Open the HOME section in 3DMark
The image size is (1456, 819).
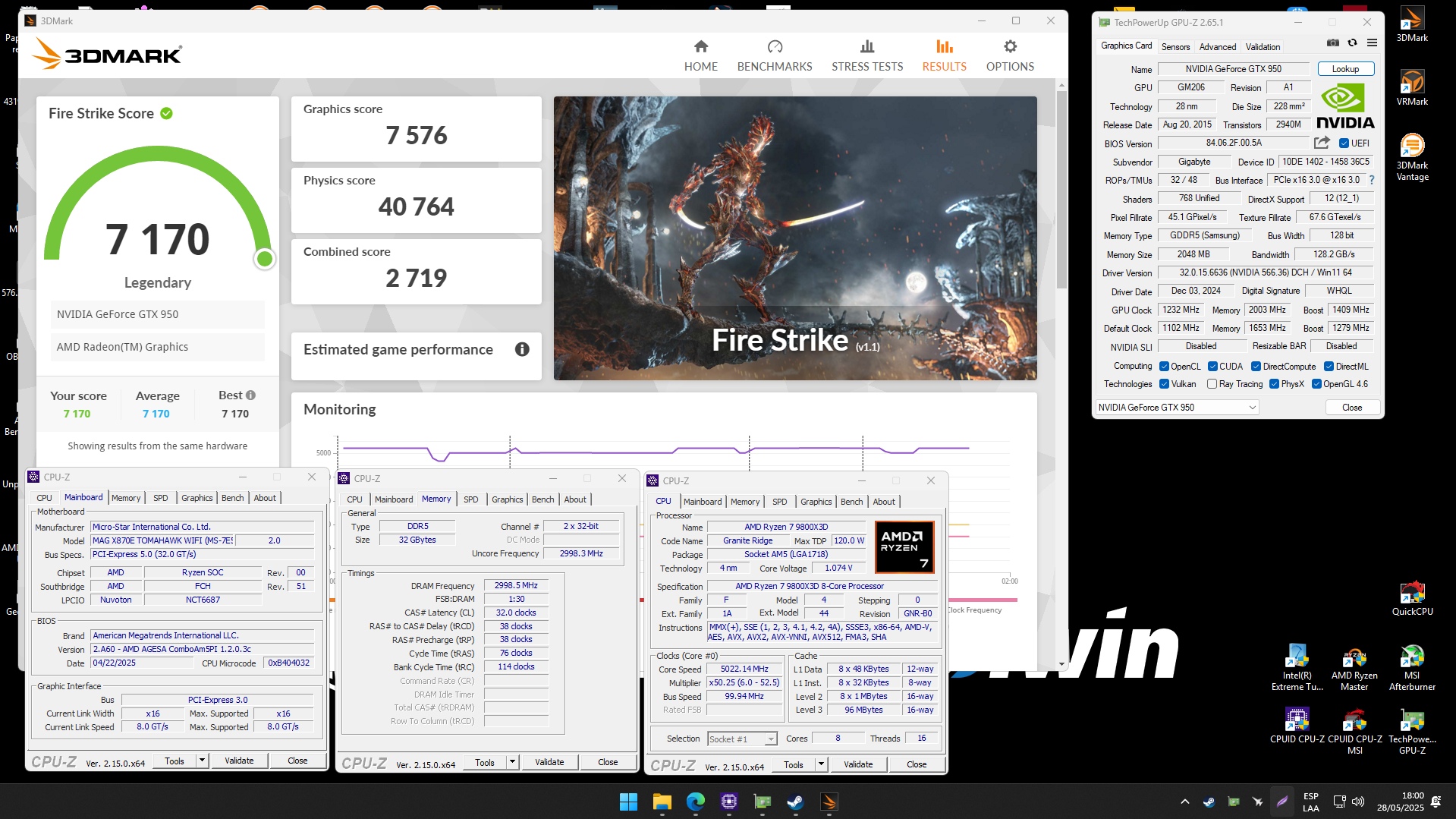click(700, 56)
